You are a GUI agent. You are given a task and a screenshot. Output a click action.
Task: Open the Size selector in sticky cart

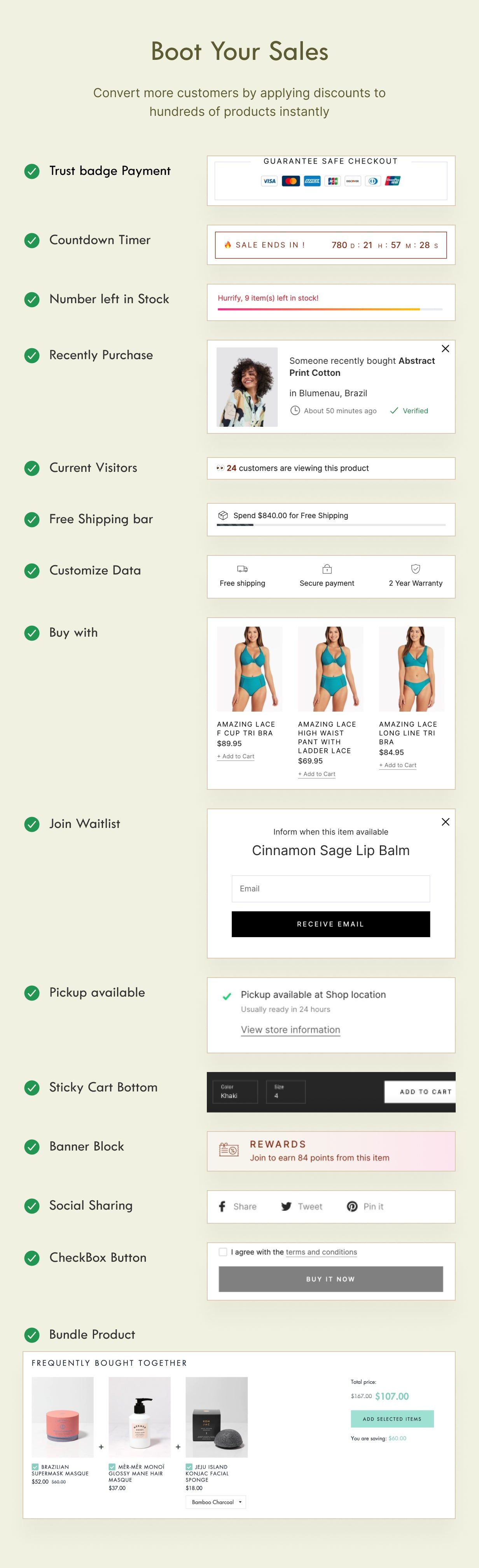(285, 1091)
